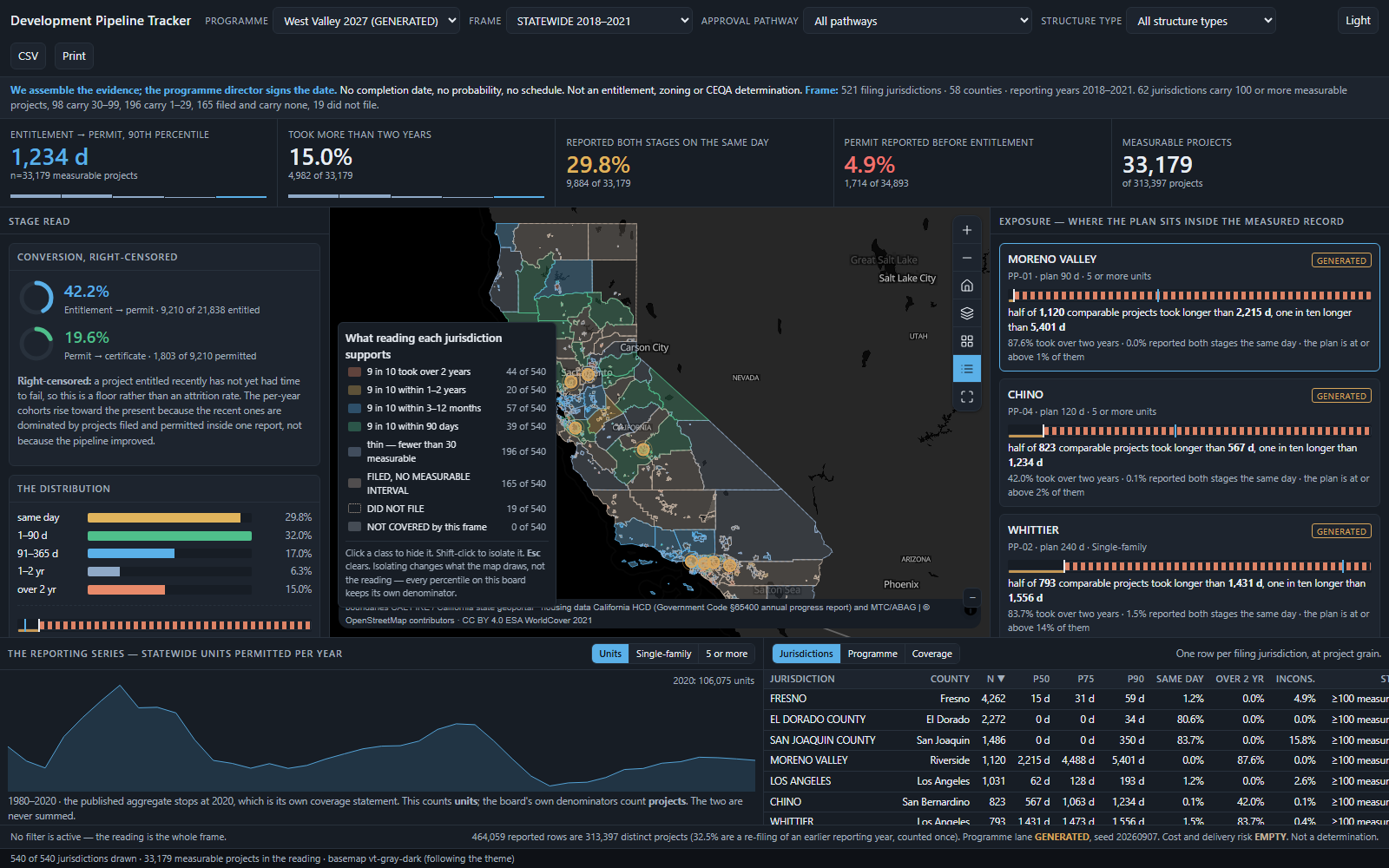Select the Moreno Valley exposure card
This screenshot has height=868, width=1389.
coord(1189,307)
